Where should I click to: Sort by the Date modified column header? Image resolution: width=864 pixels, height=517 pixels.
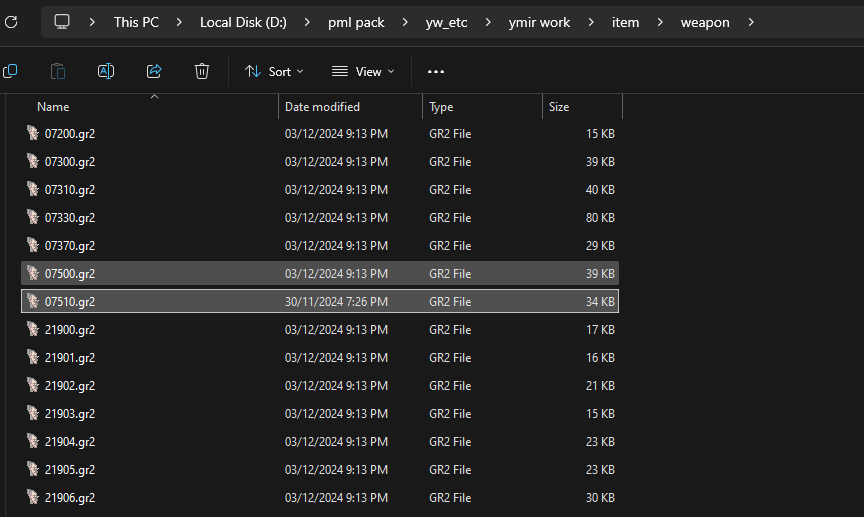coord(322,107)
